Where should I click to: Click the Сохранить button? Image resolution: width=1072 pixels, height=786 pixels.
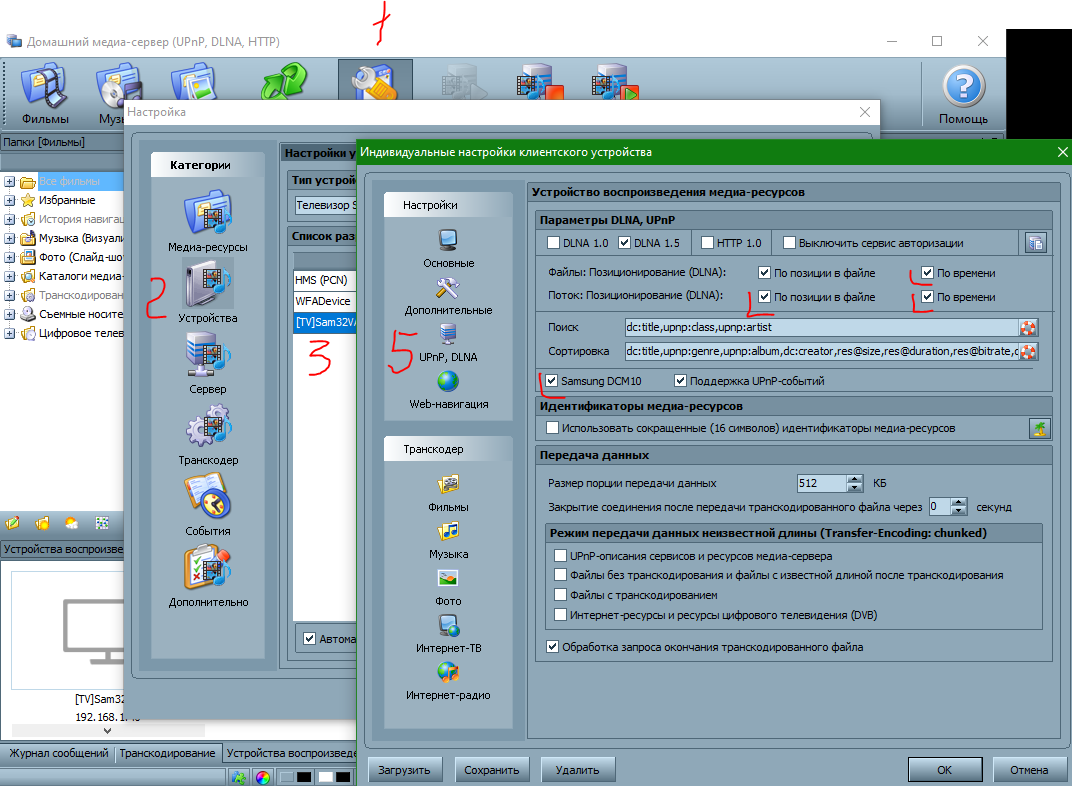492,770
